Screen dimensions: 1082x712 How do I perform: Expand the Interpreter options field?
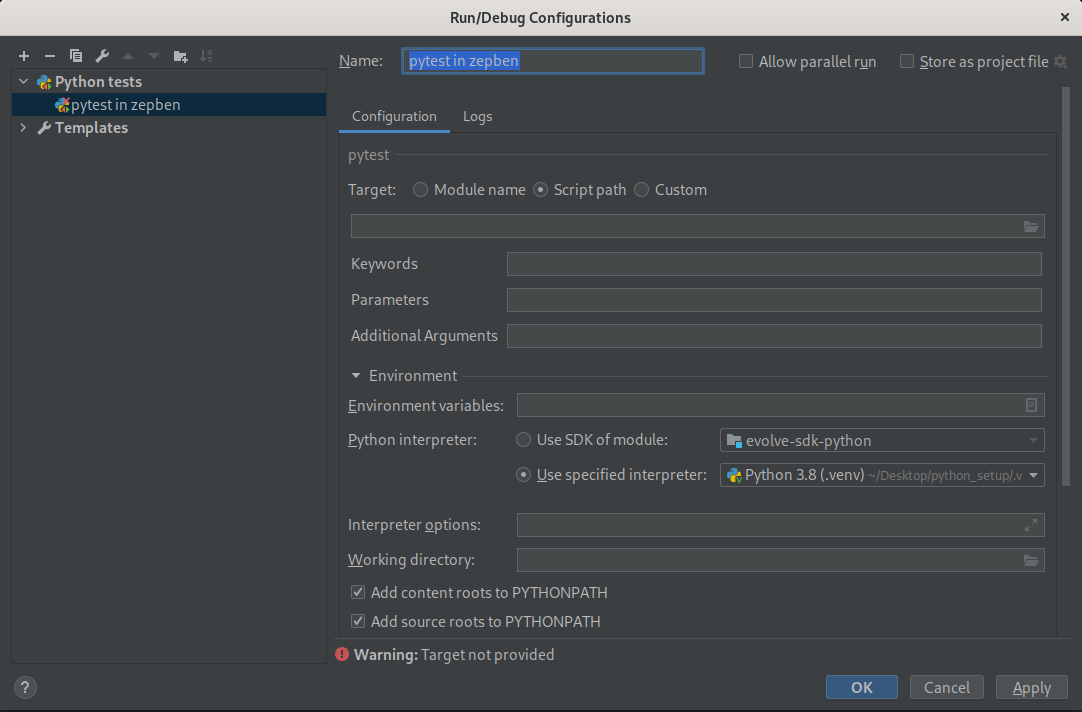tap(1031, 525)
